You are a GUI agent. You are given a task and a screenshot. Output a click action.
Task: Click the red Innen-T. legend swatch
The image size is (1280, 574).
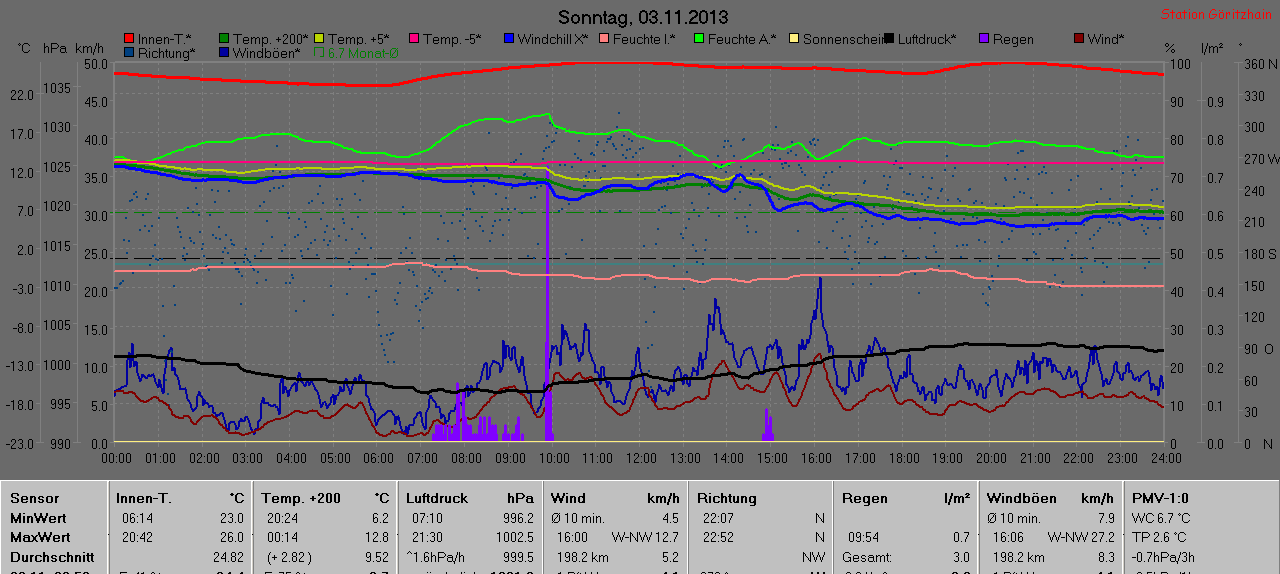[x=127, y=38]
